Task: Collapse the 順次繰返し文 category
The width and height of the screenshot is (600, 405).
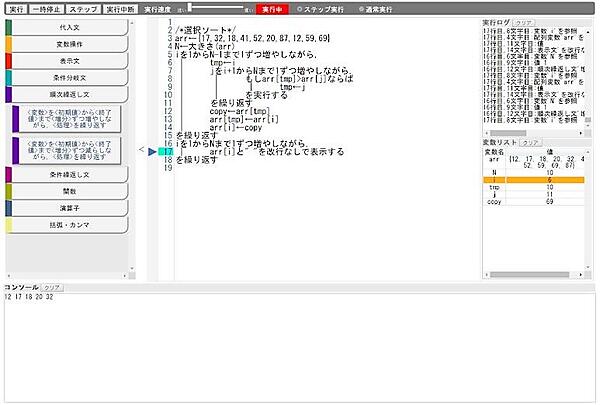Action: tap(70, 93)
